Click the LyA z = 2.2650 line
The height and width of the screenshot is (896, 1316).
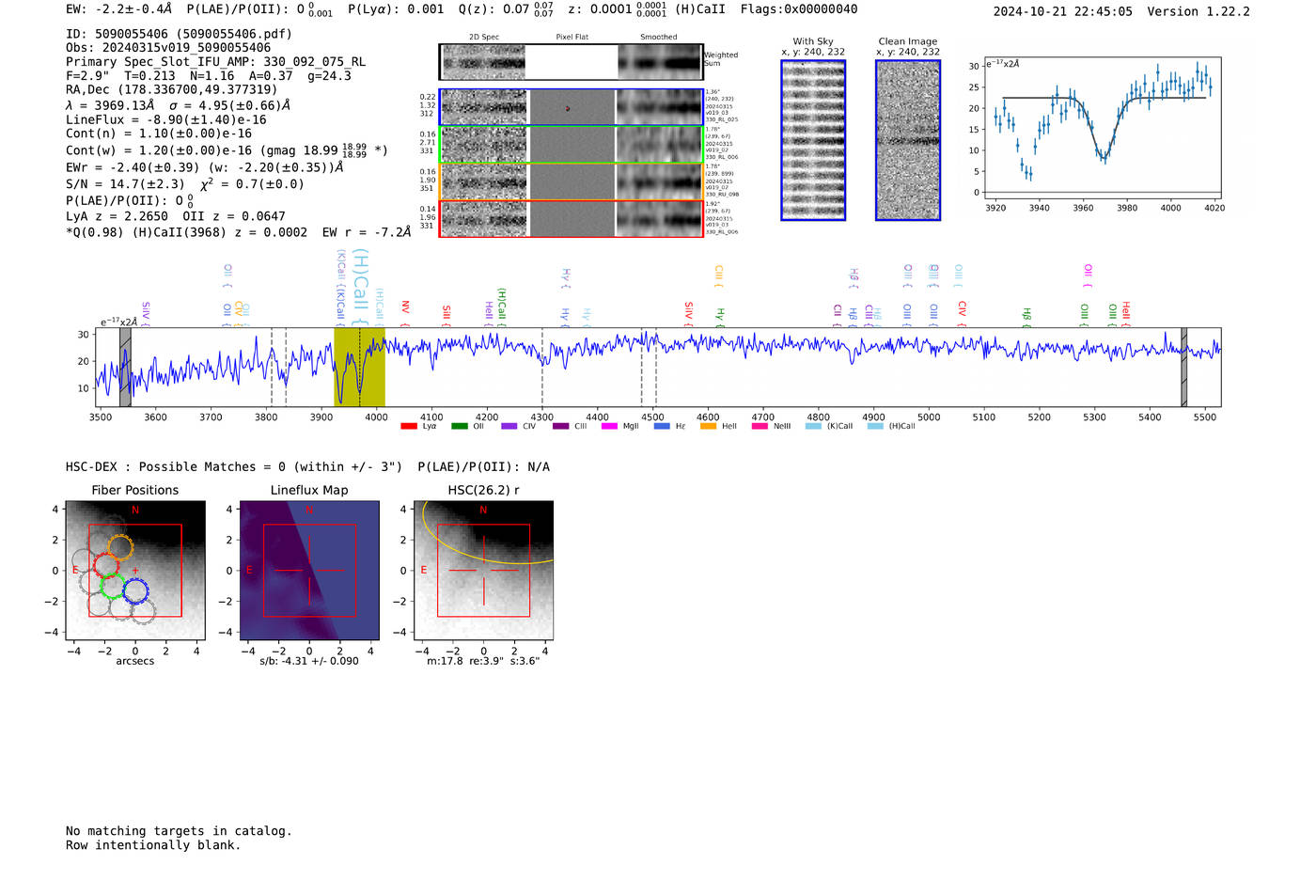176,216
